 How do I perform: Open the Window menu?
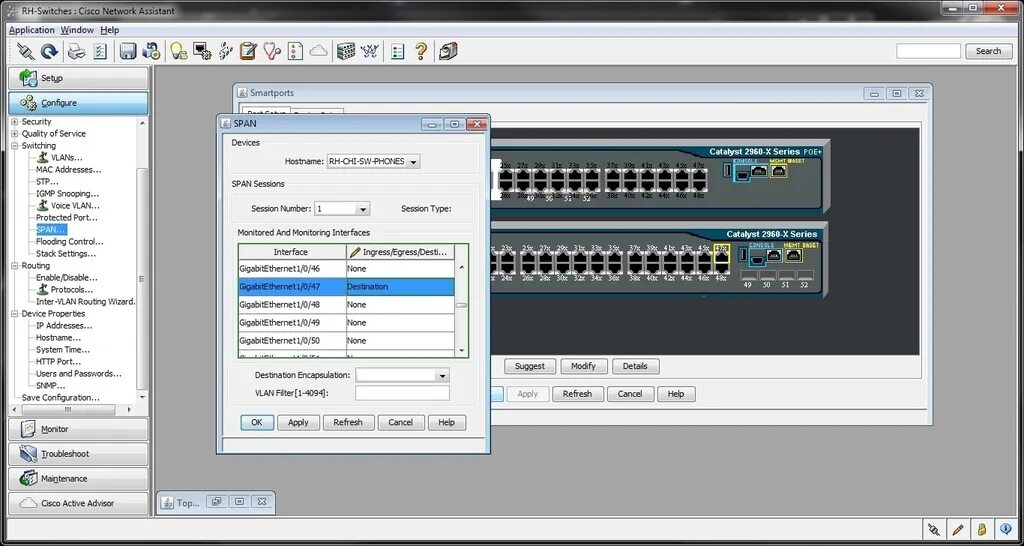coord(77,30)
